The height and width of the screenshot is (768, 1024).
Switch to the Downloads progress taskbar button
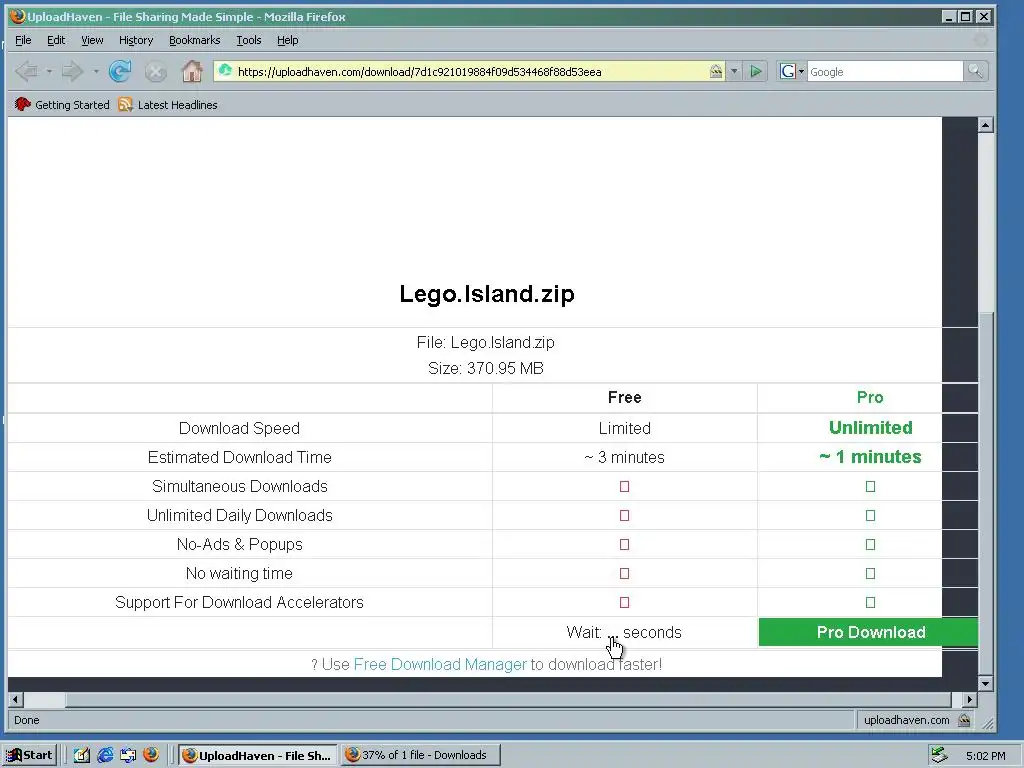click(421, 755)
